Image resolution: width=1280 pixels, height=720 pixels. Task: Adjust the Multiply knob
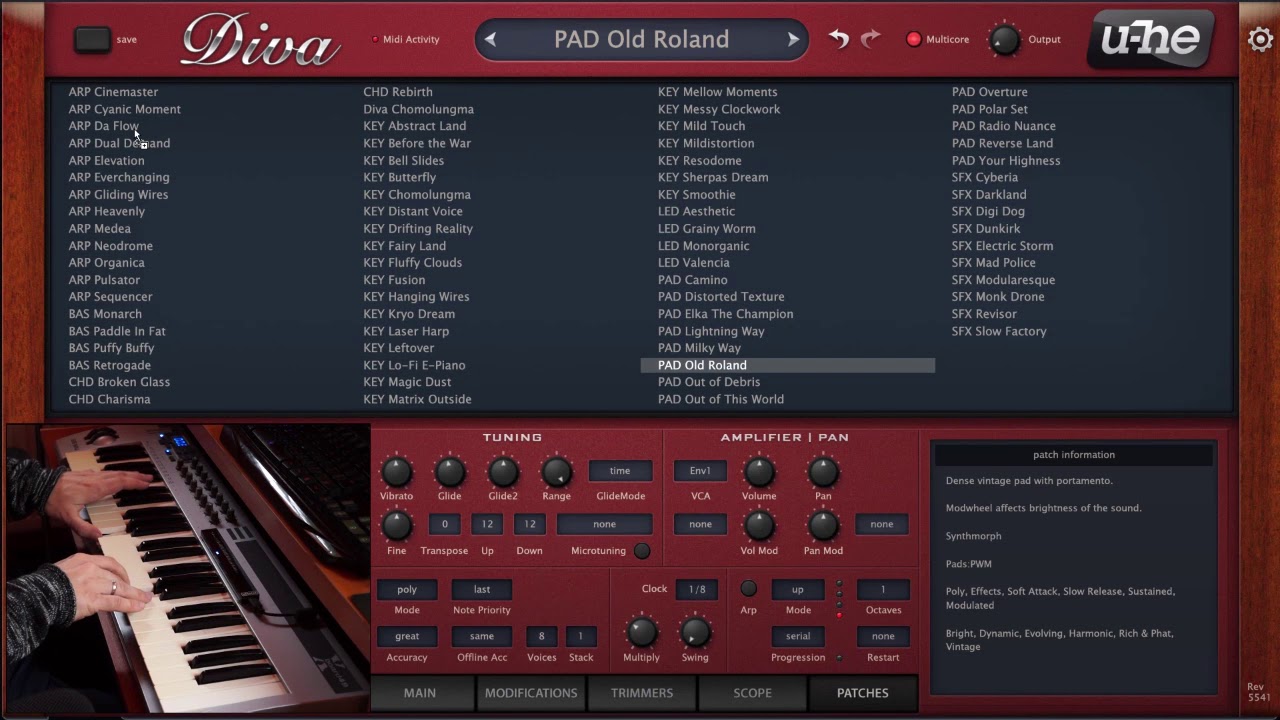click(x=641, y=632)
